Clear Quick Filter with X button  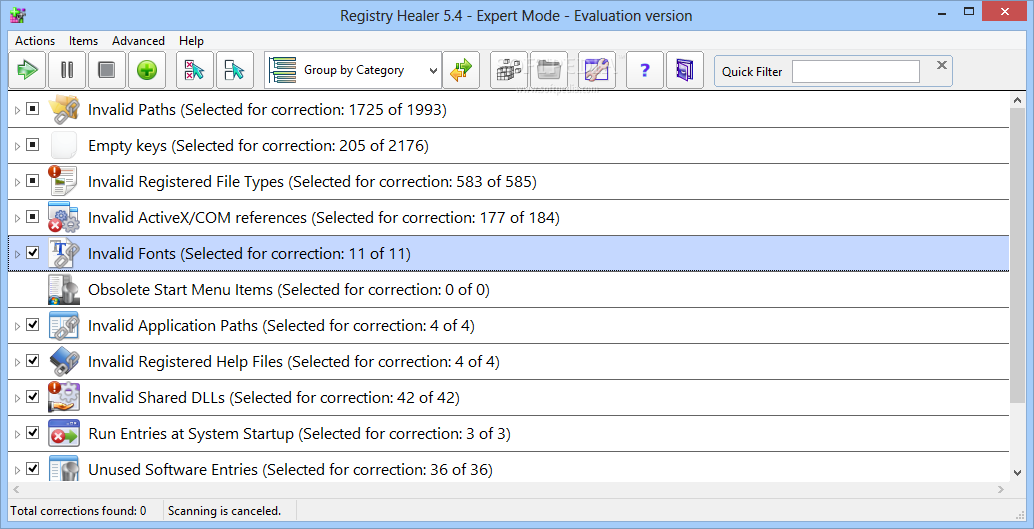942,65
